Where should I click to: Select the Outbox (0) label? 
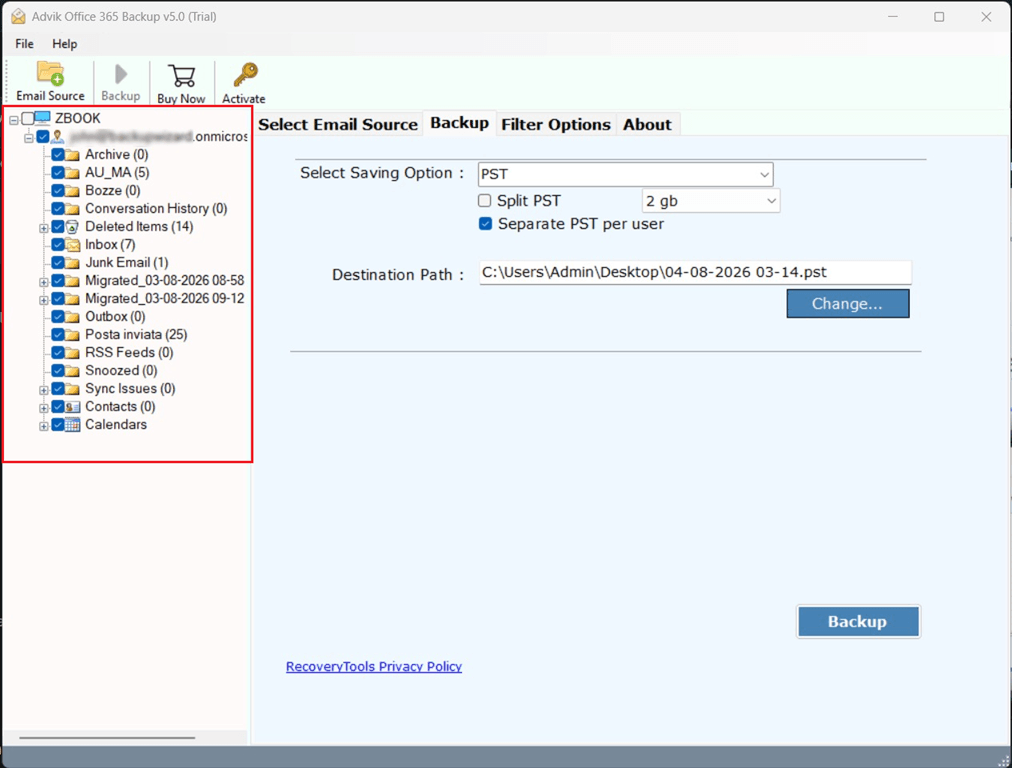[116, 317]
